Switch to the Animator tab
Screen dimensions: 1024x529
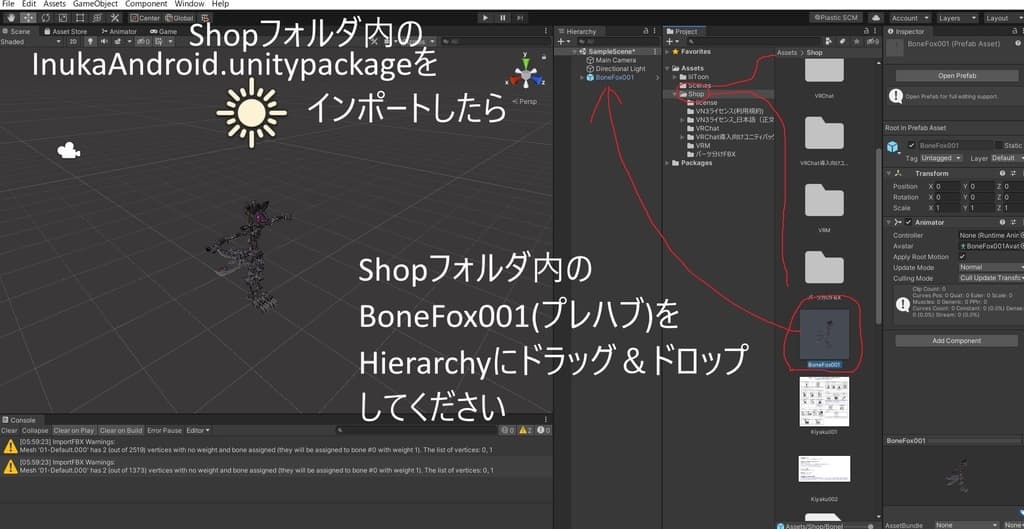pyautogui.click(x=119, y=31)
